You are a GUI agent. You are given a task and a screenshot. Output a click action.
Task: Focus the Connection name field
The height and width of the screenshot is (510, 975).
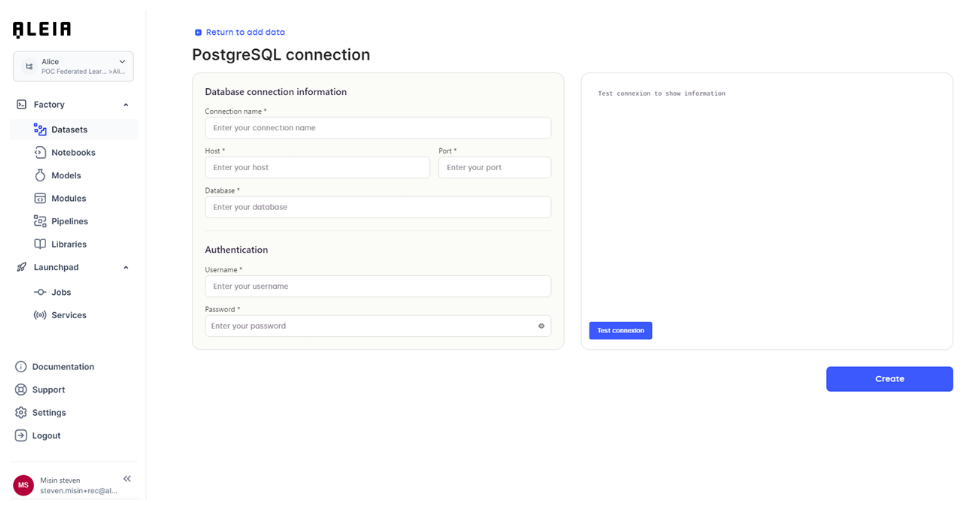378,128
